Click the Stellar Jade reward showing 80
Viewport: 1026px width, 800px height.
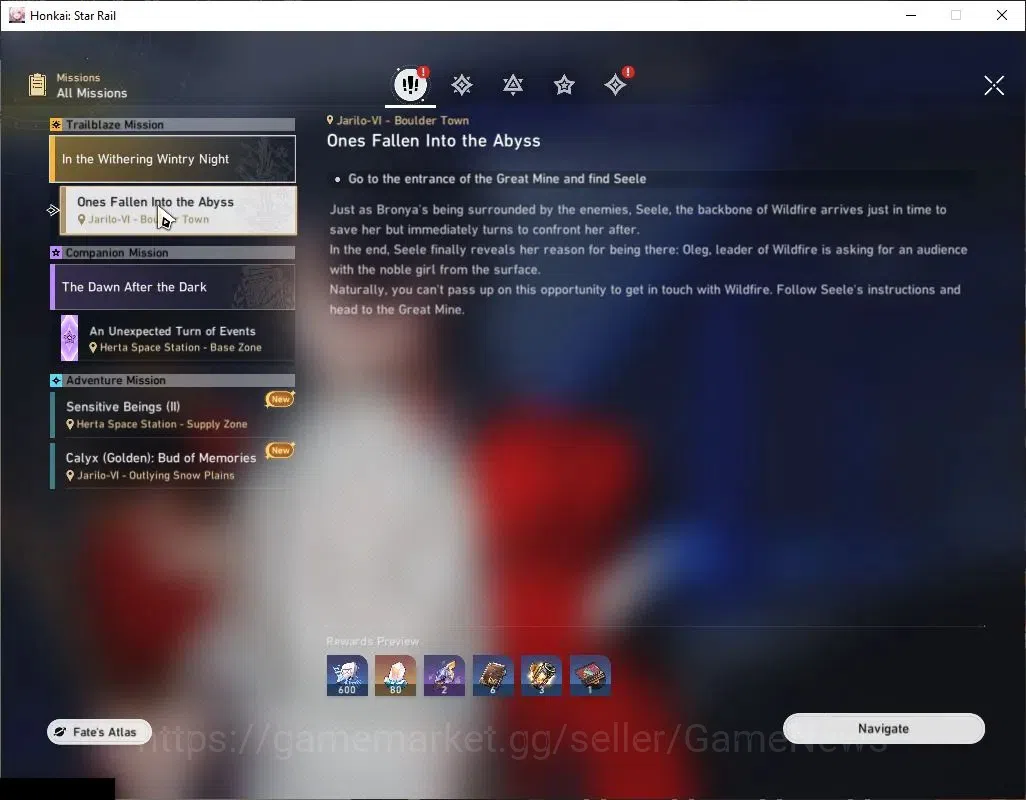point(395,676)
